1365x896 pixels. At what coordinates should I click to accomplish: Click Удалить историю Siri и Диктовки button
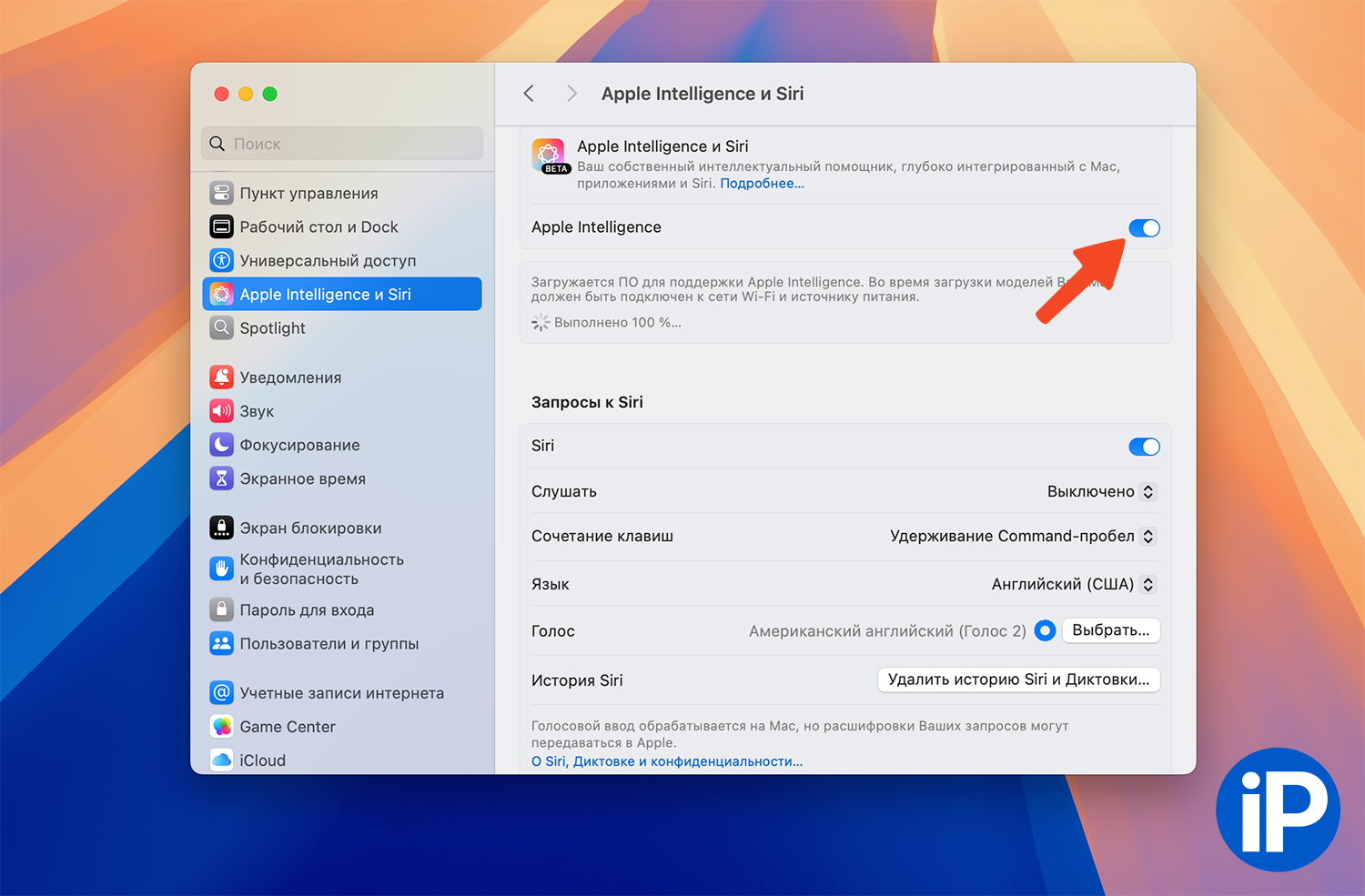coord(1019,680)
